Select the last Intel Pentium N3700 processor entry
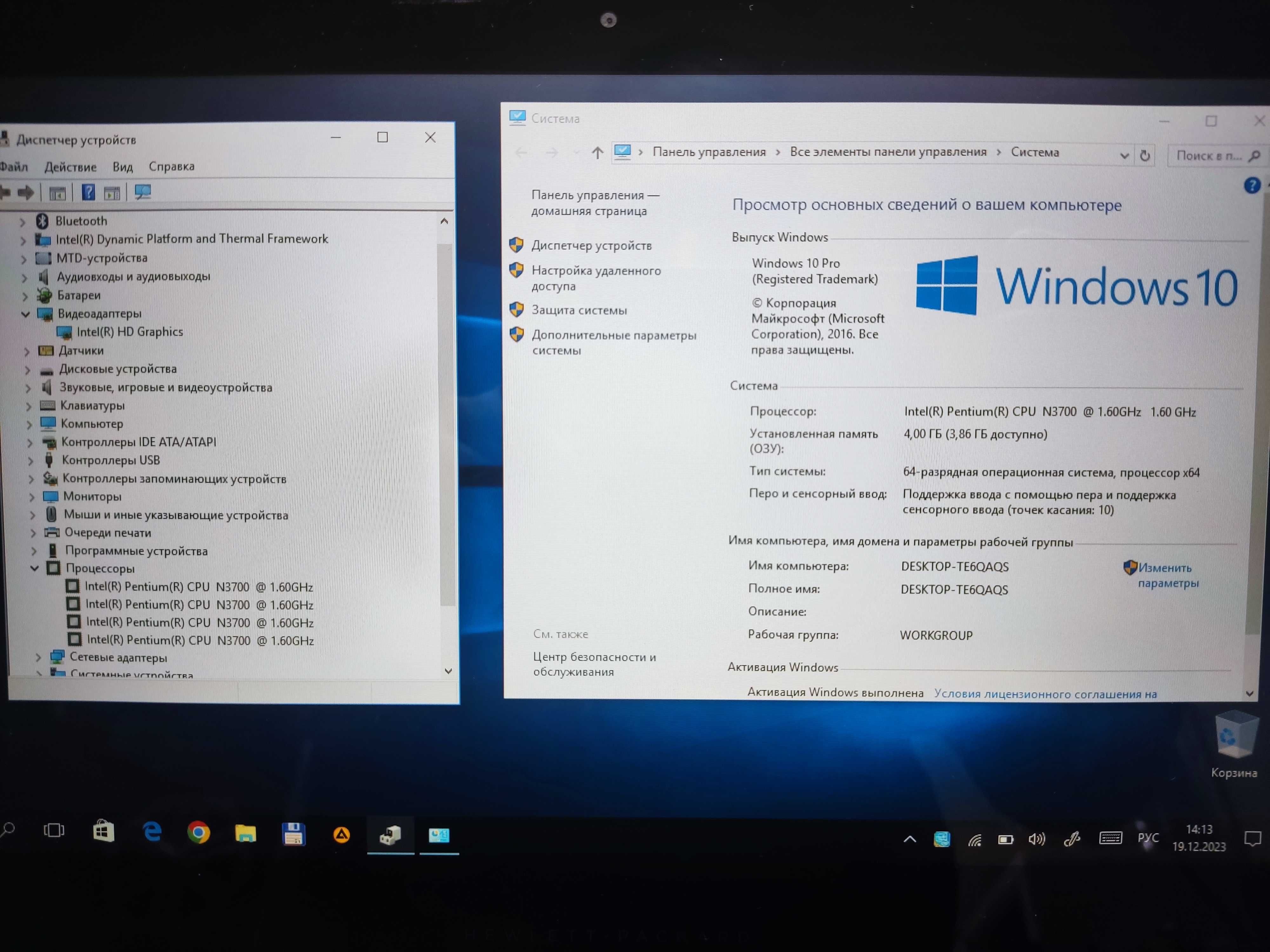Screen dimensions: 1270x952 pyautogui.click(x=200, y=640)
